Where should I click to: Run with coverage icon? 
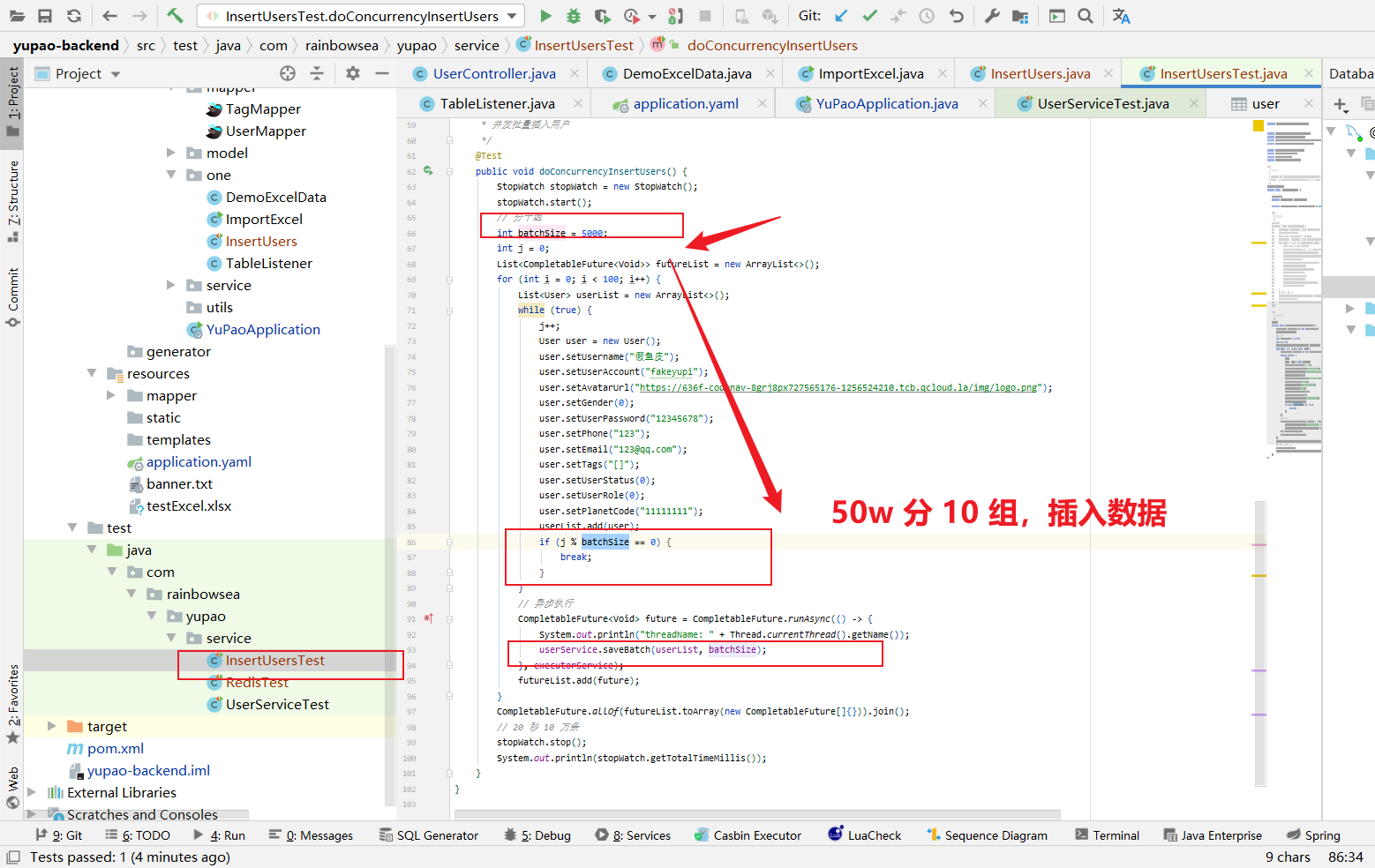pyautogui.click(x=603, y=16)
